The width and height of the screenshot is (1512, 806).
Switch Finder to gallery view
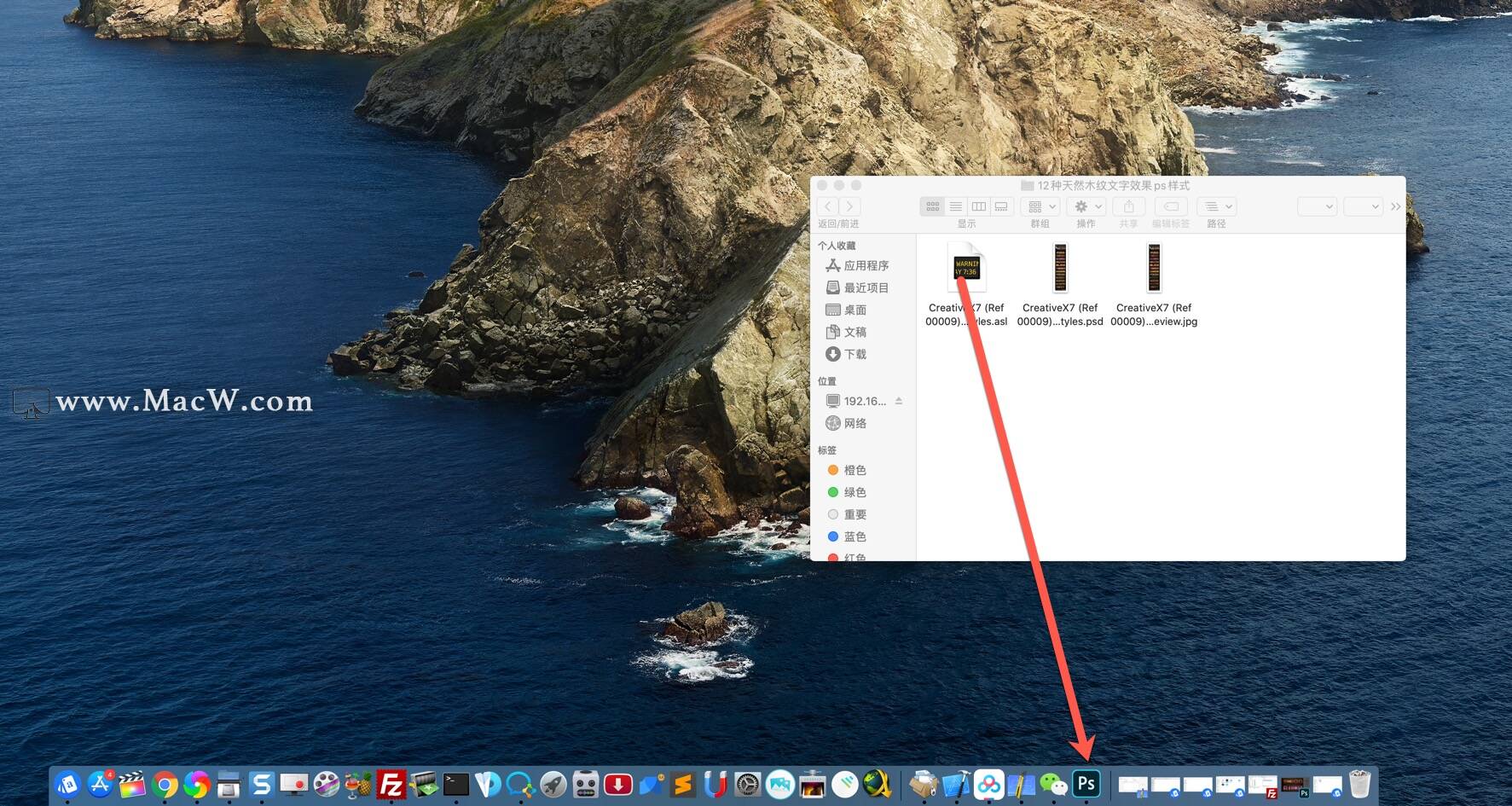coord(1000,206)
